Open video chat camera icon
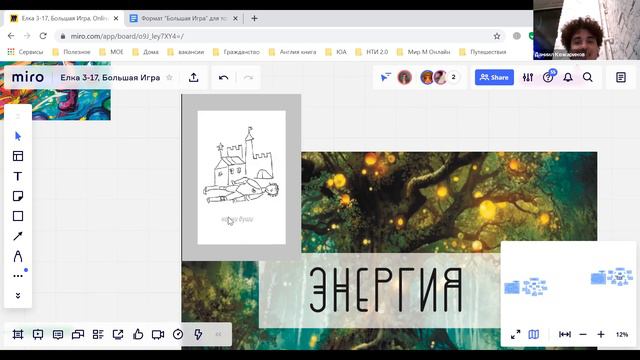 (158, 334)
